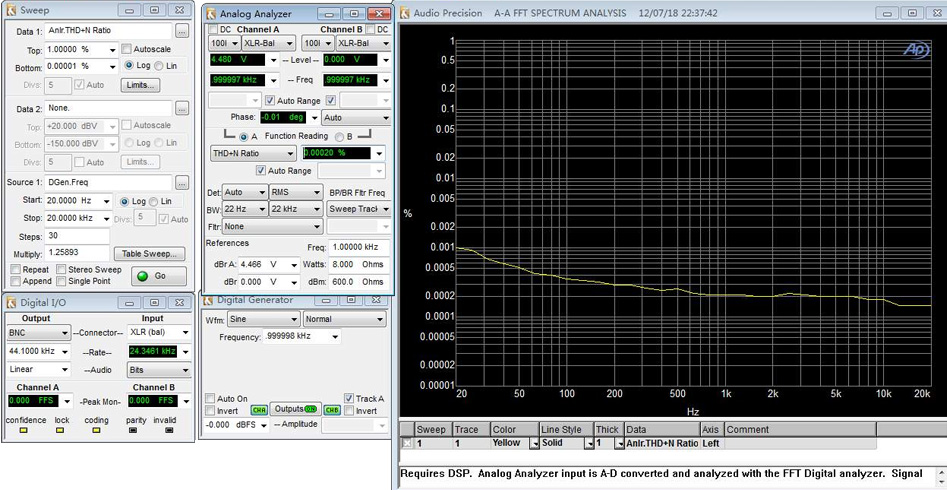Select Lin scale for Data 1 in Sweep
Screen dimensions: 947x490
(x=159, y=65)
